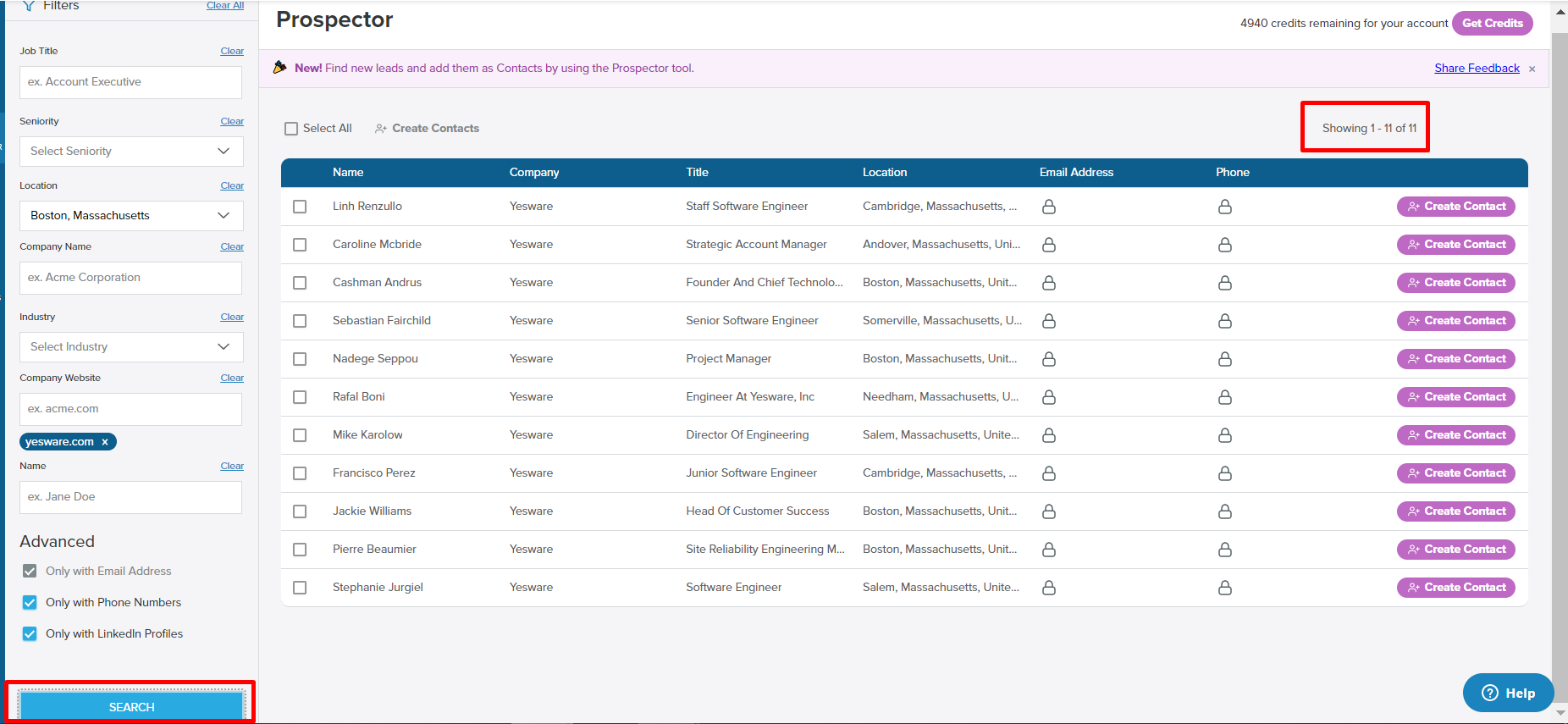Open the Boston, Massachusetts location dropdown

[131, 216]
